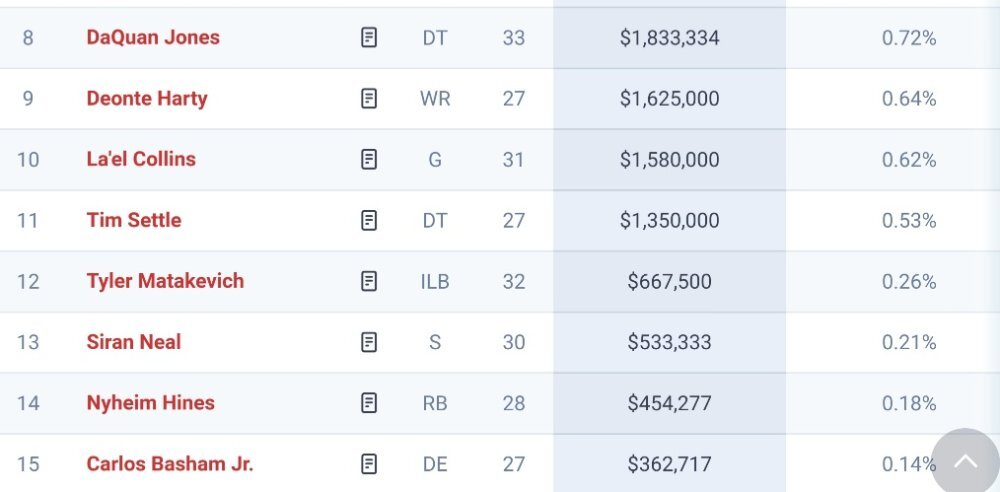Open contract details icon for La'el Collins
This screenshot has width=1000, height=492.
click(369, 159)
